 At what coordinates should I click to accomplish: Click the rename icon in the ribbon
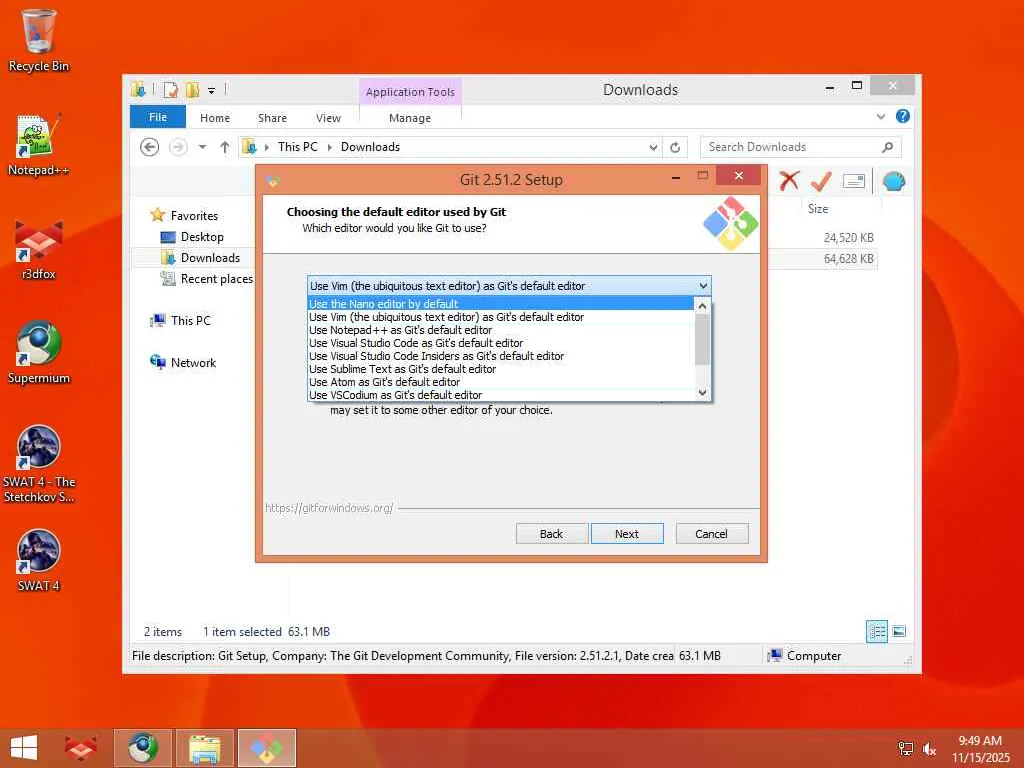coord(854,181)
